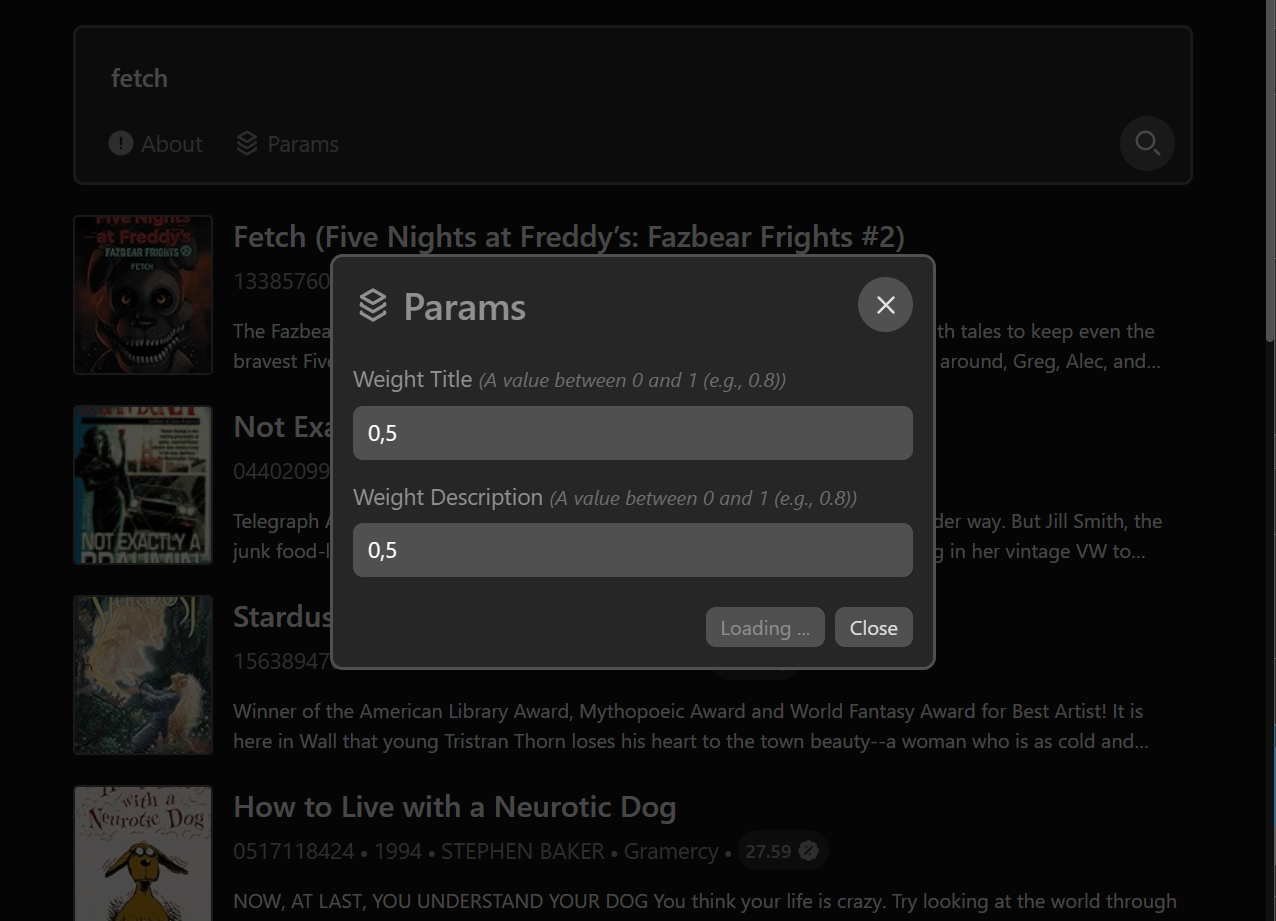Close the Params dialog with X icon
Screen dimensions: 1276x921
coord(885,305)
